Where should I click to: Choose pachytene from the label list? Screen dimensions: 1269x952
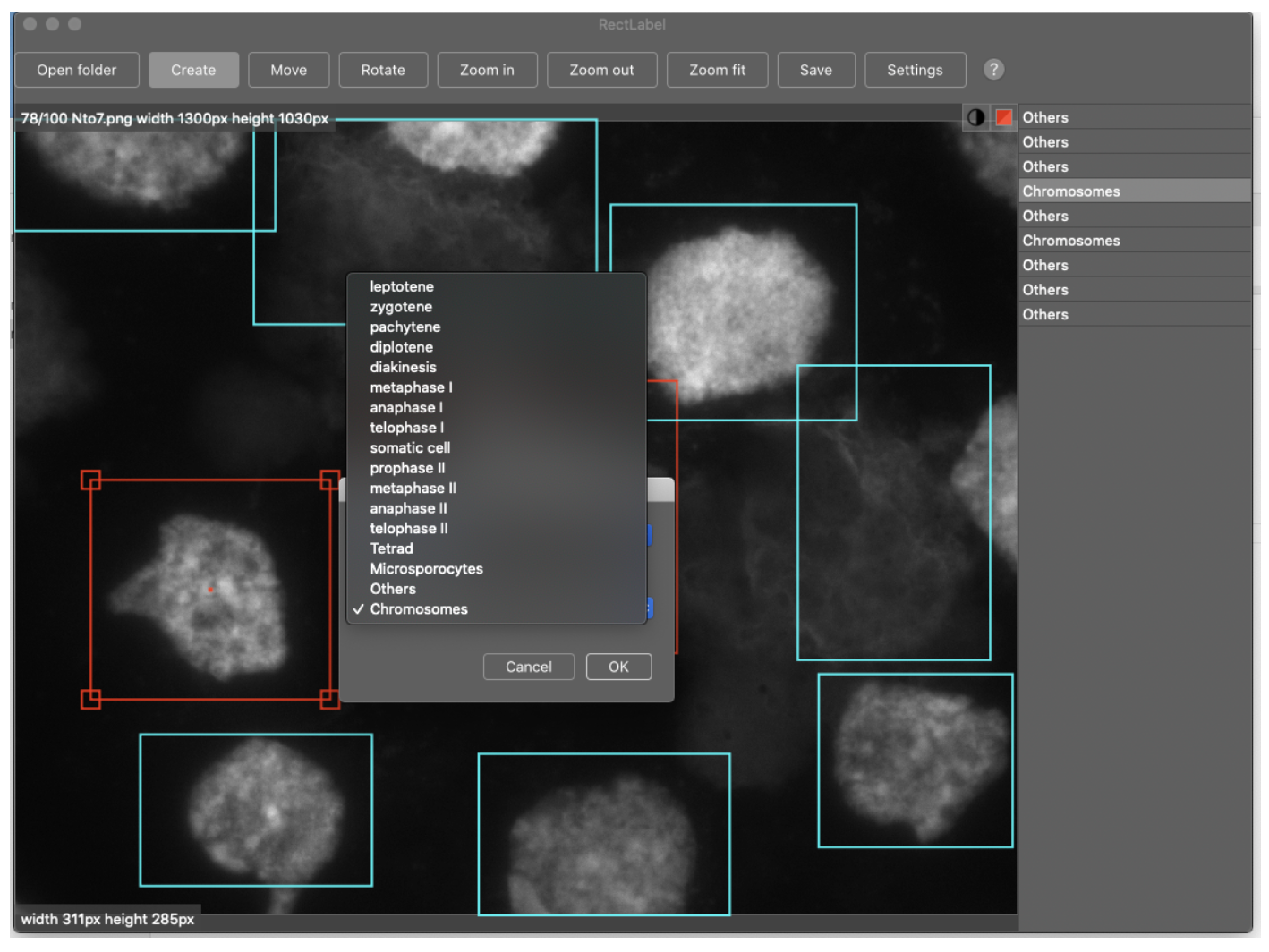pyautogui.click(x=405, y=327)
